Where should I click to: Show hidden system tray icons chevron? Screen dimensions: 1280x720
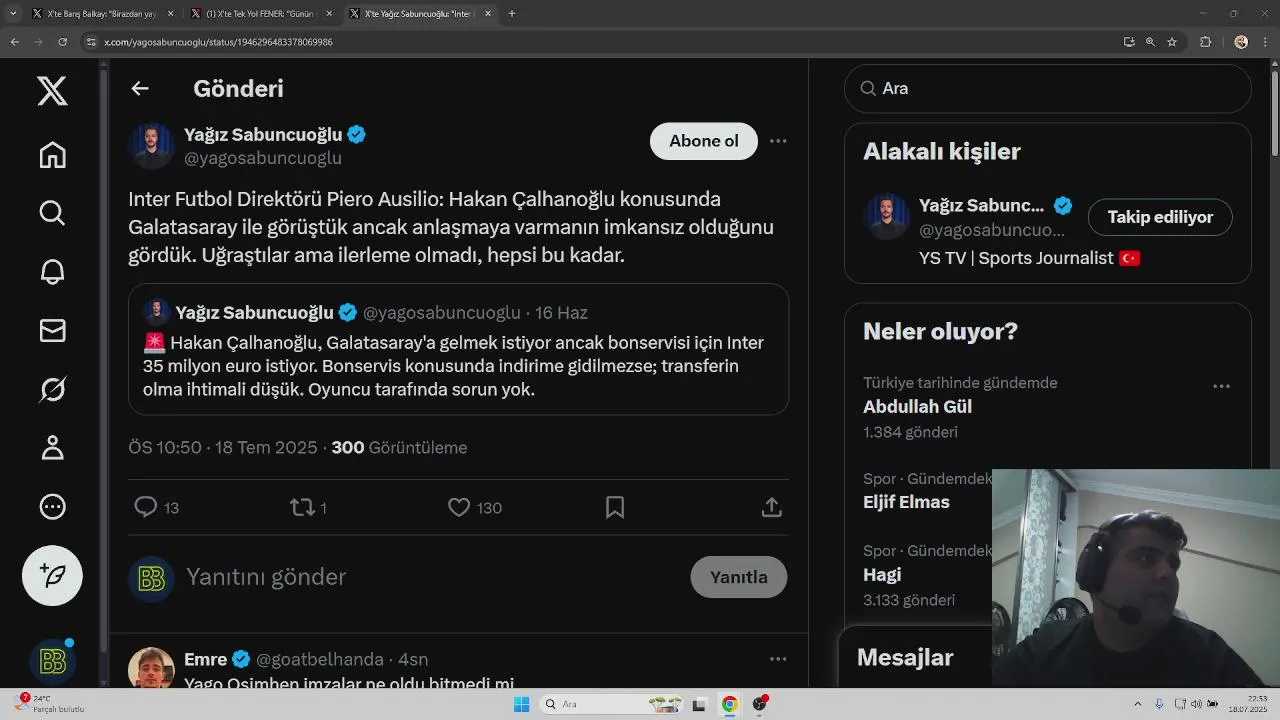click(x=1137, y=704)
